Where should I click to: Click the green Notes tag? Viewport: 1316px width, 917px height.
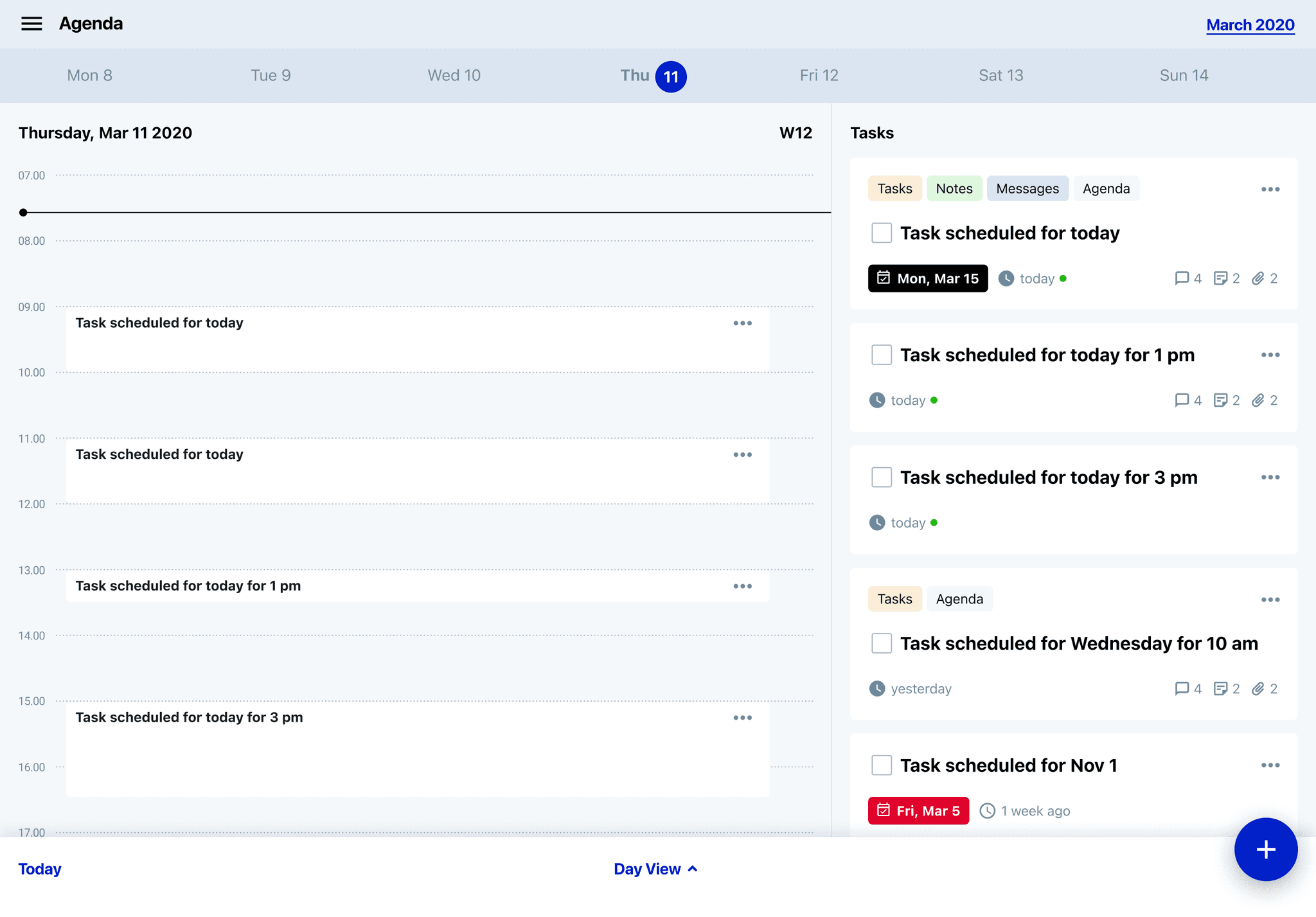pos(954,189)
